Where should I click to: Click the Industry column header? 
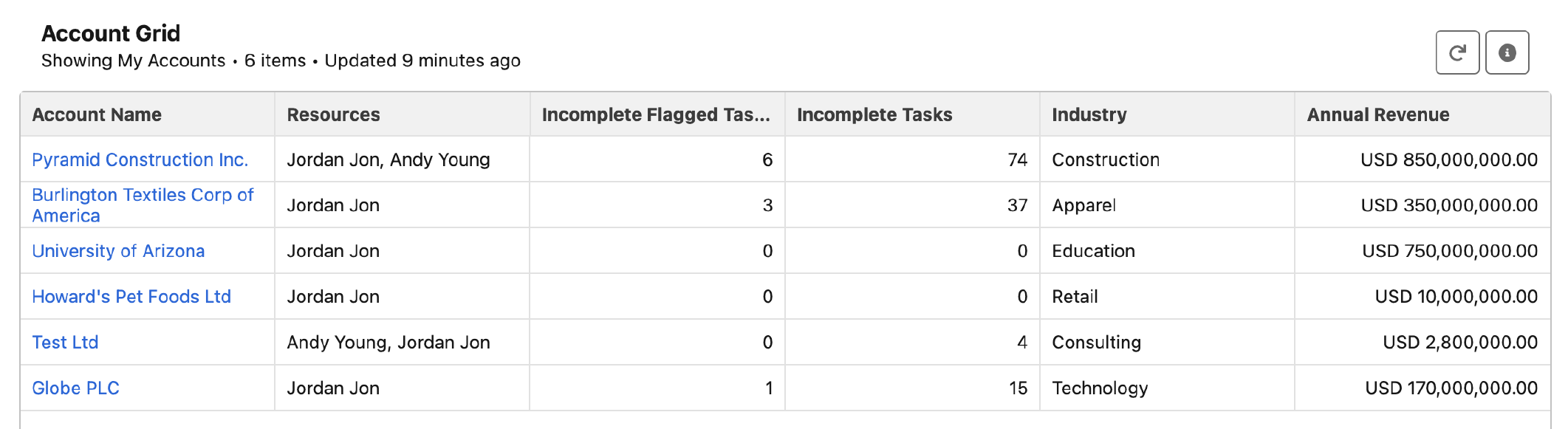pyautogui.click(x=1089, y=114)
